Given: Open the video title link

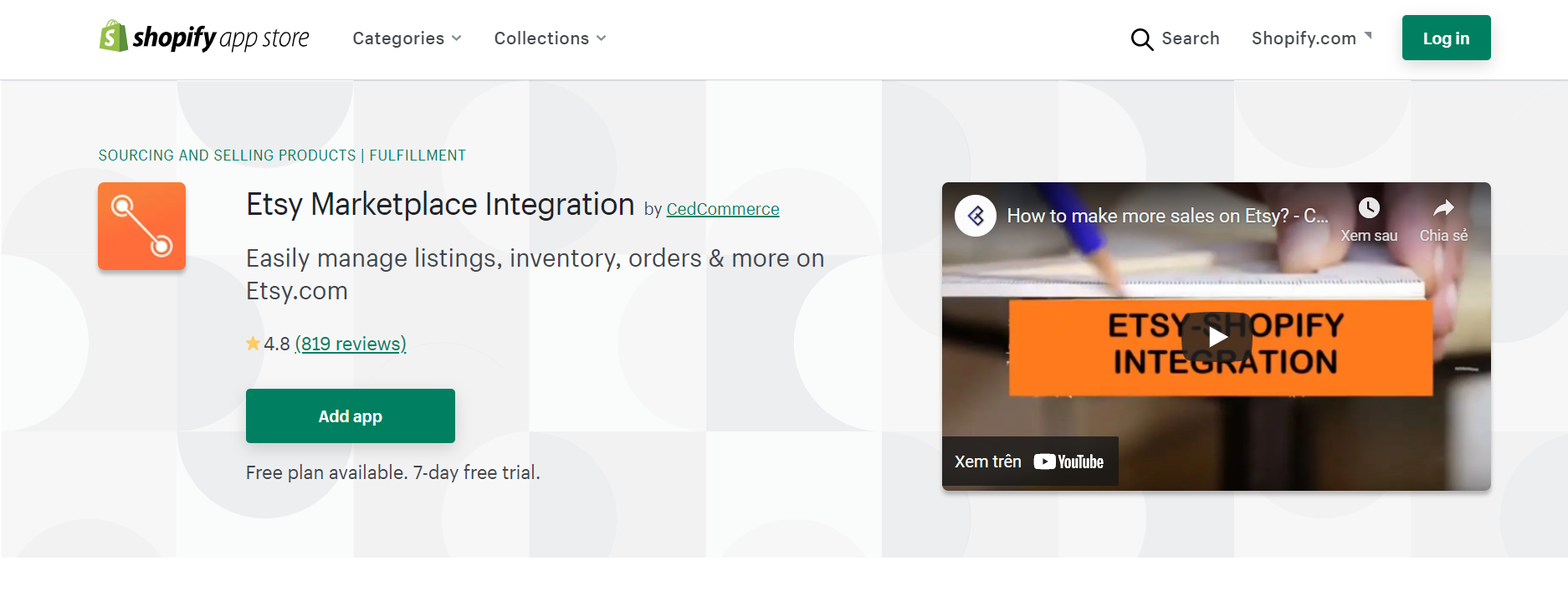Looking at the screenshot, I should tap(1167, 216).
